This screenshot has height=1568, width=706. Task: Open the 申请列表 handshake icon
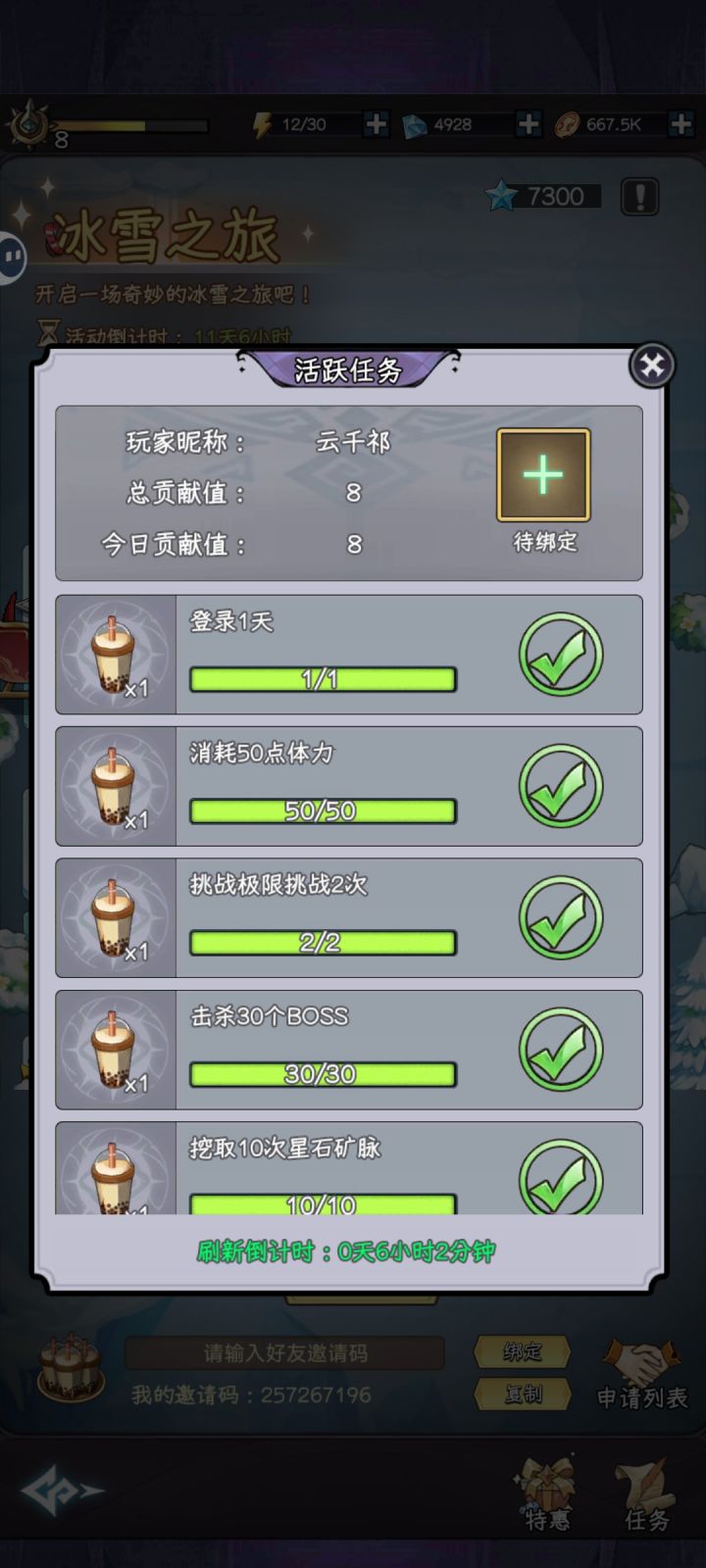click(x=642, y=1374)
